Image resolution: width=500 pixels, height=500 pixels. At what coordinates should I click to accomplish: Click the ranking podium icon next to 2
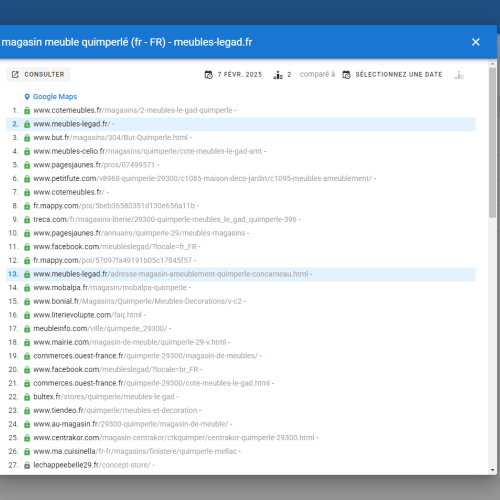tap(278, 75)
